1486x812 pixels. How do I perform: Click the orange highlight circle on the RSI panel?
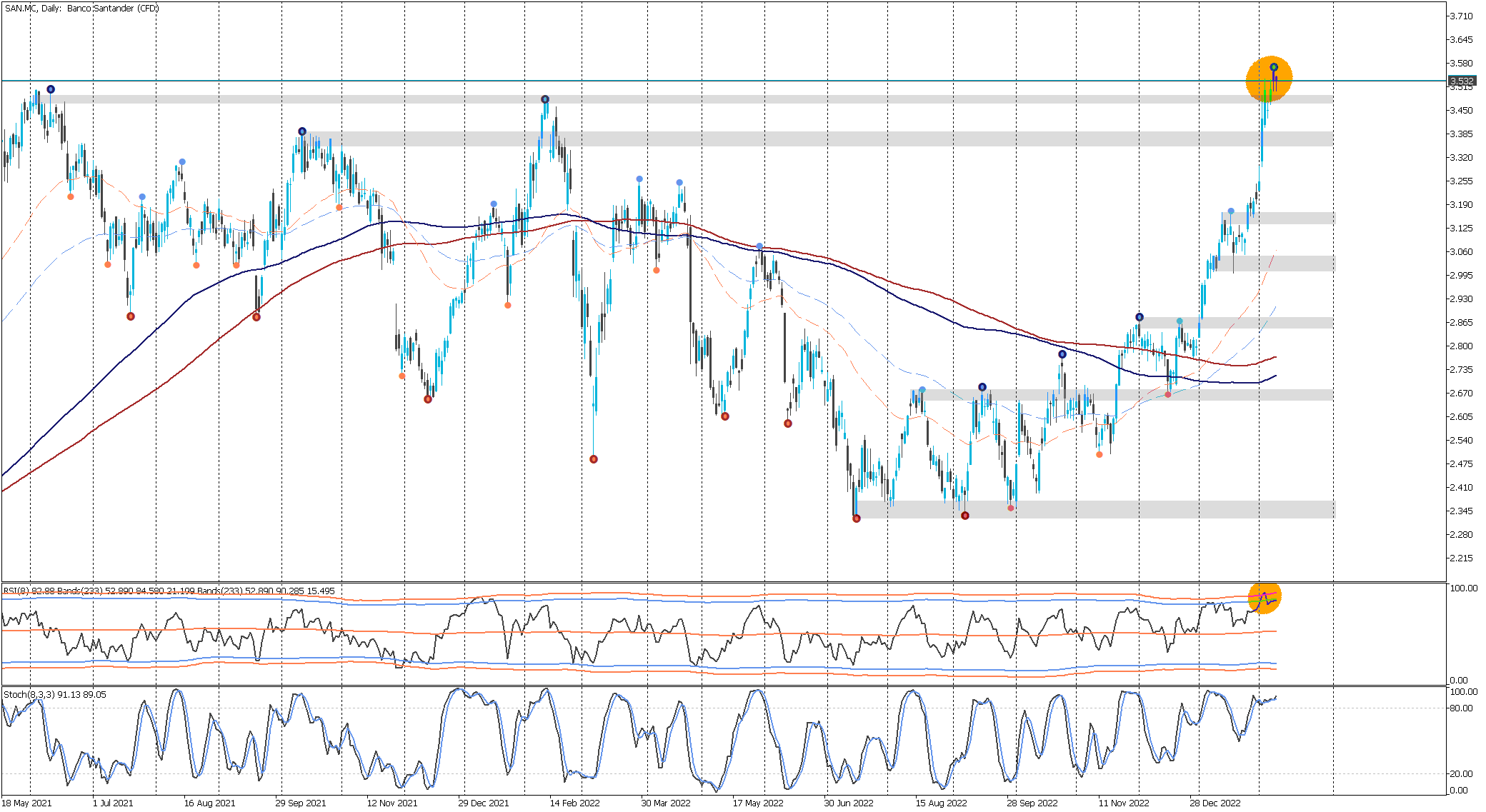[1265, 597]
